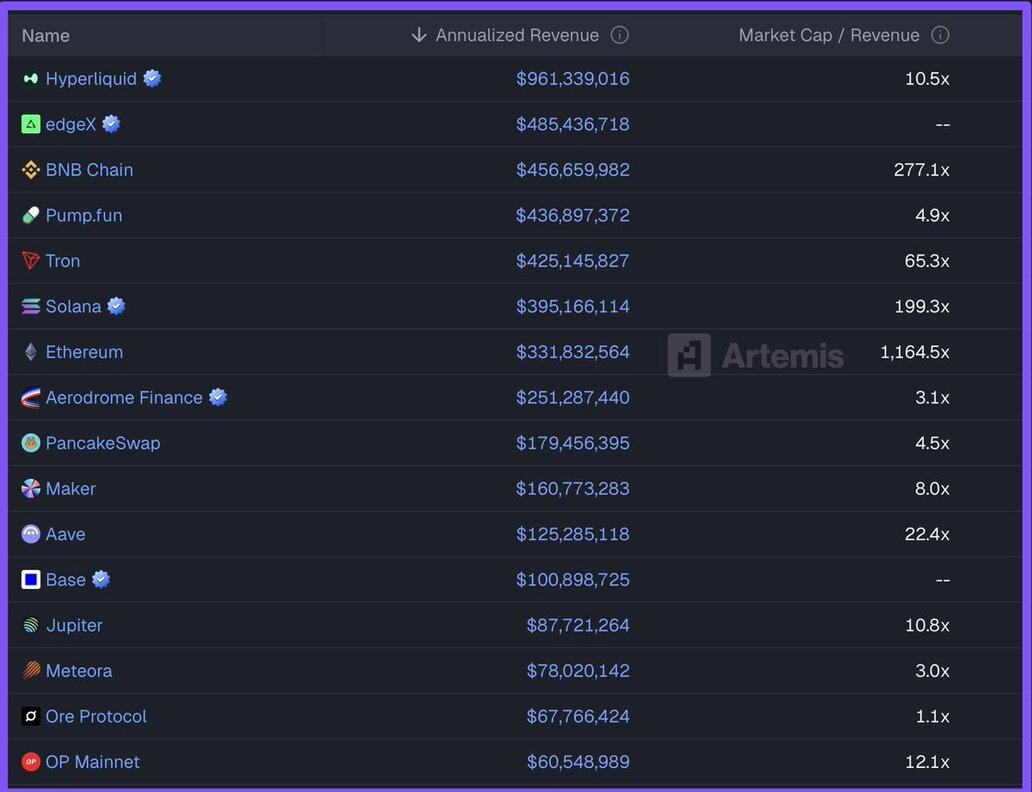Click the Tron red logo icon
This screenshot has height=792, width=1032.
pyautogui.click(x=31, y=261)
